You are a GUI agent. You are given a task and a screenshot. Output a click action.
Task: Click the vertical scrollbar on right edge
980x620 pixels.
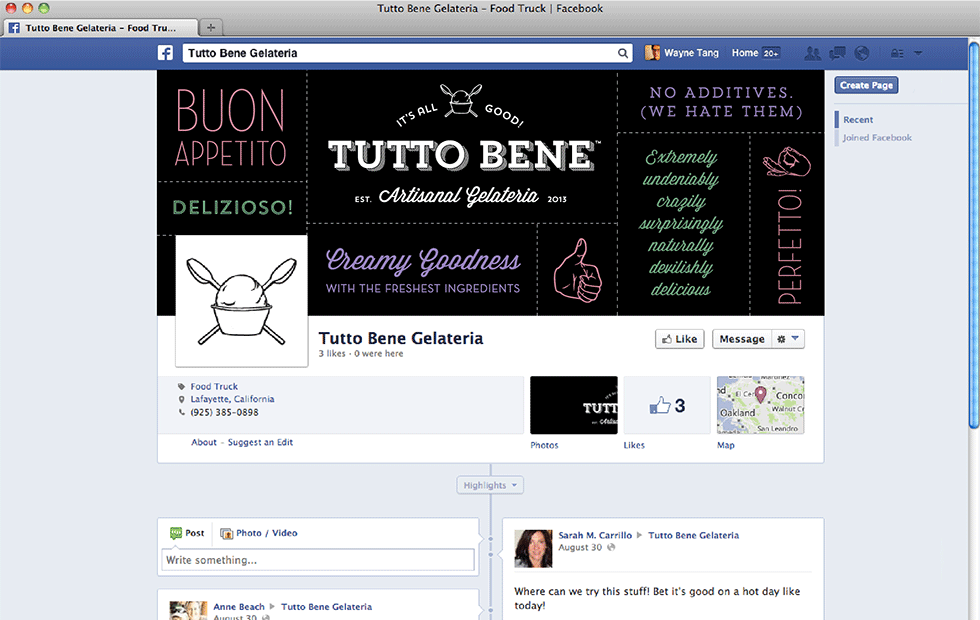(974, 234)
